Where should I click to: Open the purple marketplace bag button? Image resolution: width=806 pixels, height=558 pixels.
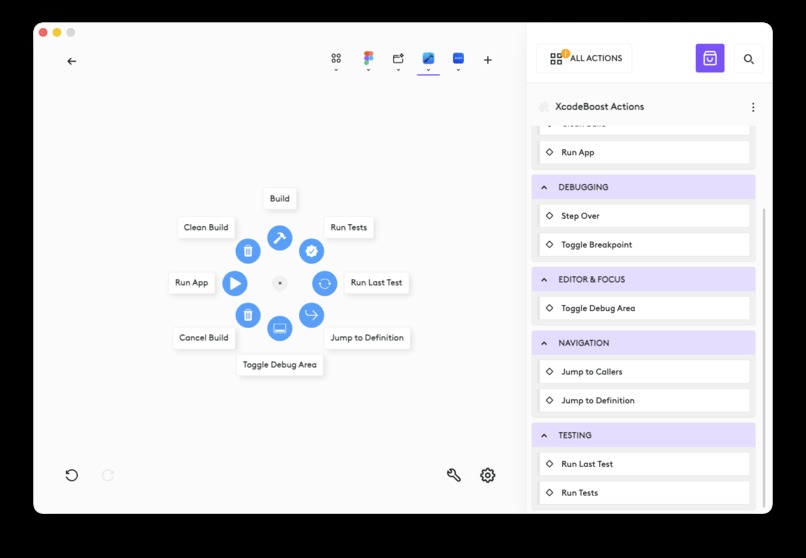click(710, 58)
